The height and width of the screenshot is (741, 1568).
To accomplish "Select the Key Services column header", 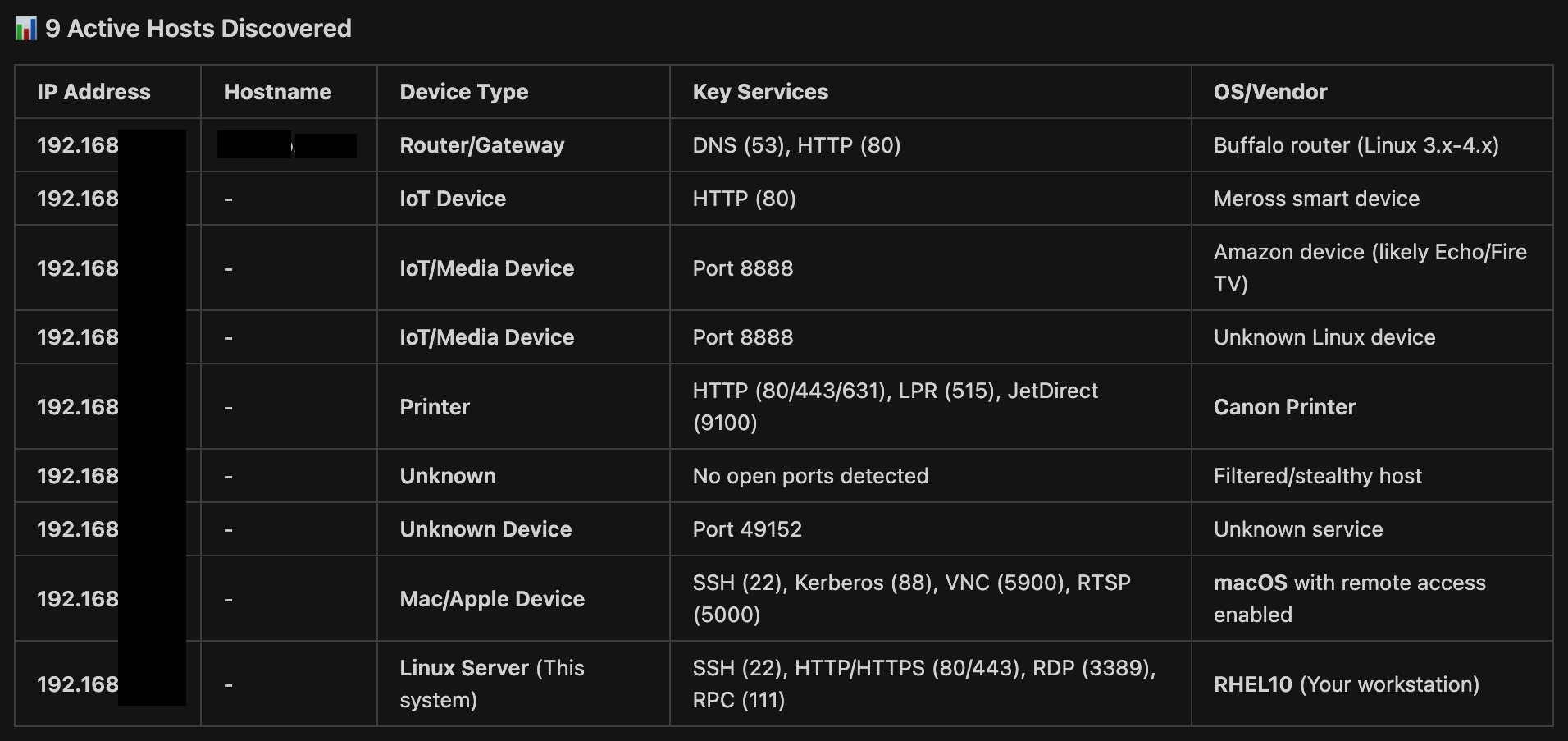I will pos(759,92).
